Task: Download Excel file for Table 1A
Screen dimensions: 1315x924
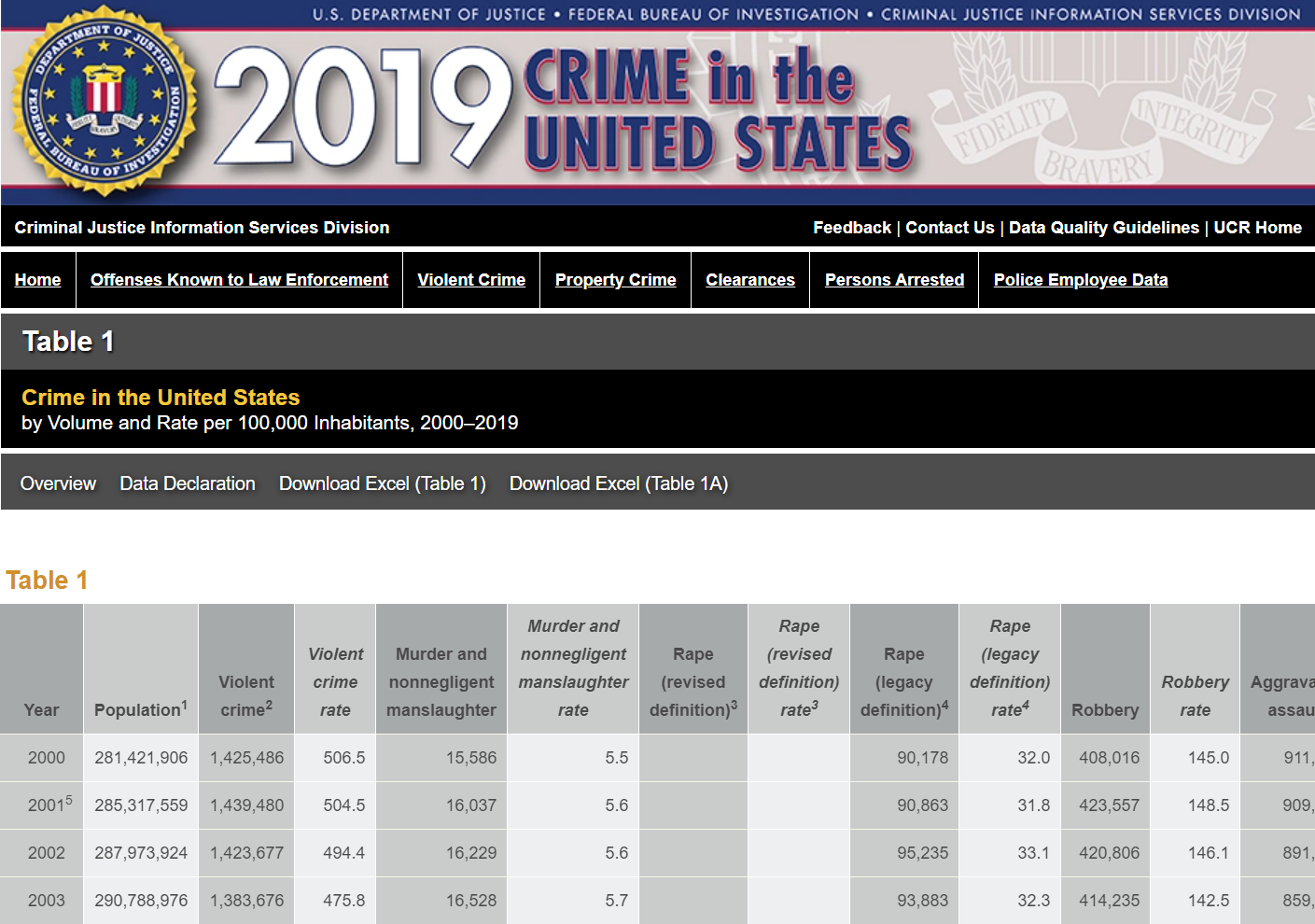Action: (x=618, y=483)
